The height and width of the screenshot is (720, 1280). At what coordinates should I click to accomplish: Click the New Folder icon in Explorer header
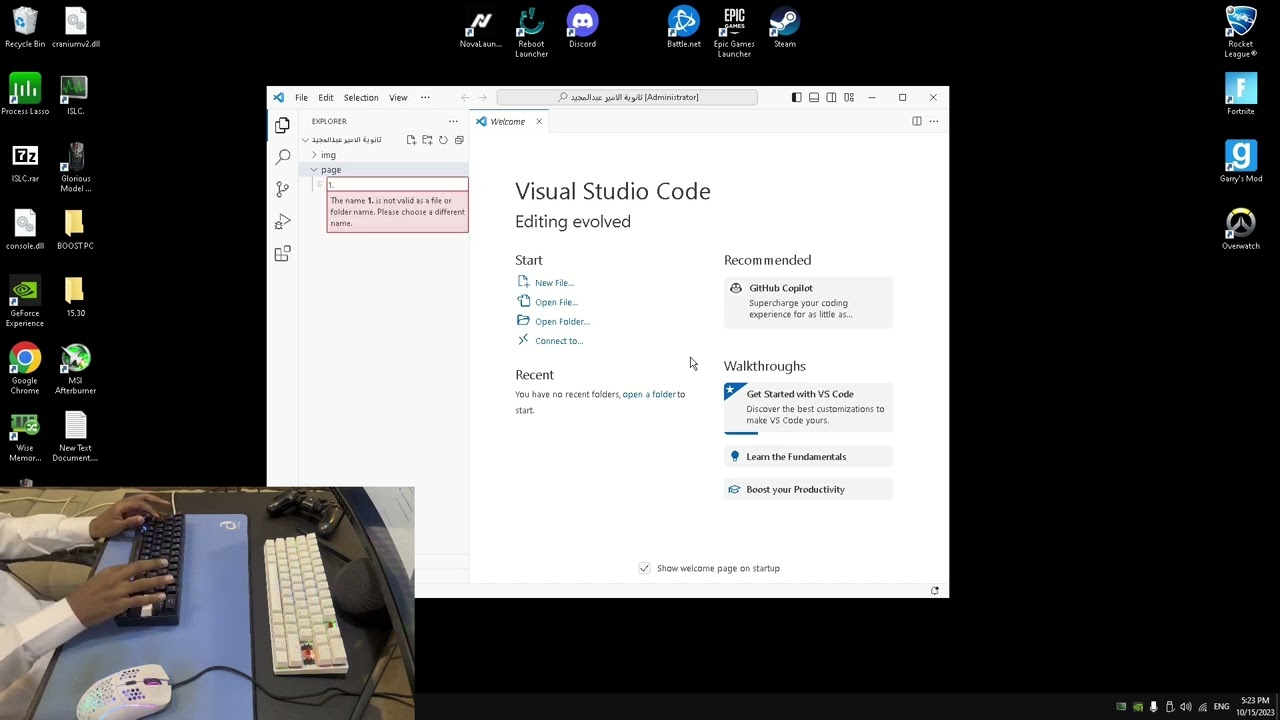tap(427, 140)
